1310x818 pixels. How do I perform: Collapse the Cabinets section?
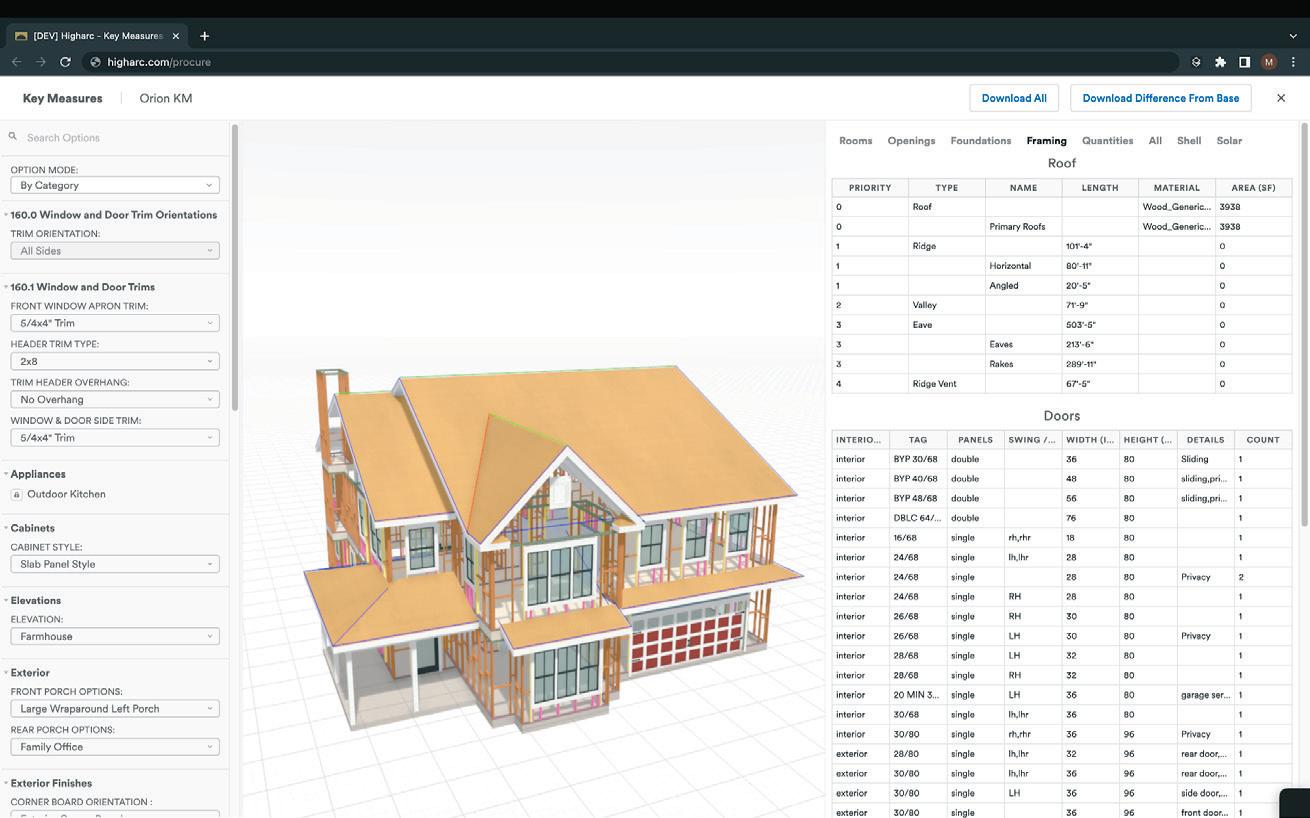pyautogui.click(x=6, y=528)
